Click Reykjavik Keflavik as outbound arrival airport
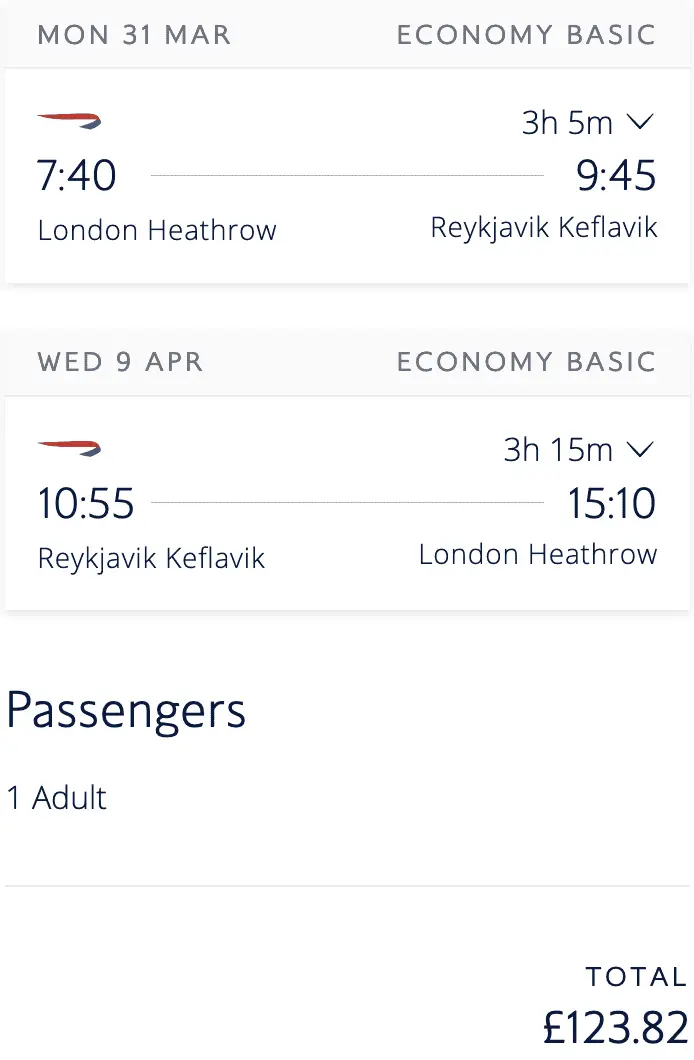 tap(544, 228)
